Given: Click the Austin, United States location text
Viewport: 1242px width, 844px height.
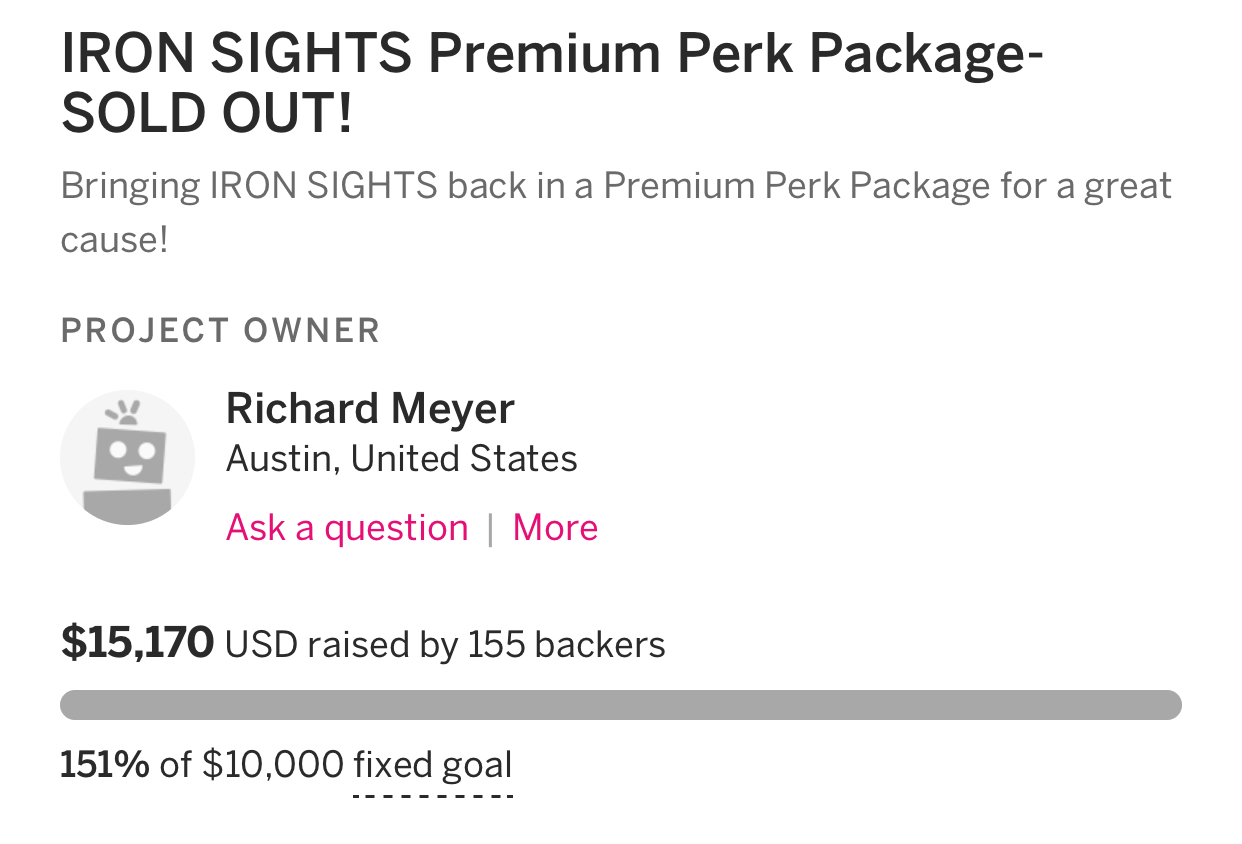Looking at the screenshot, I should coord(402,459).
